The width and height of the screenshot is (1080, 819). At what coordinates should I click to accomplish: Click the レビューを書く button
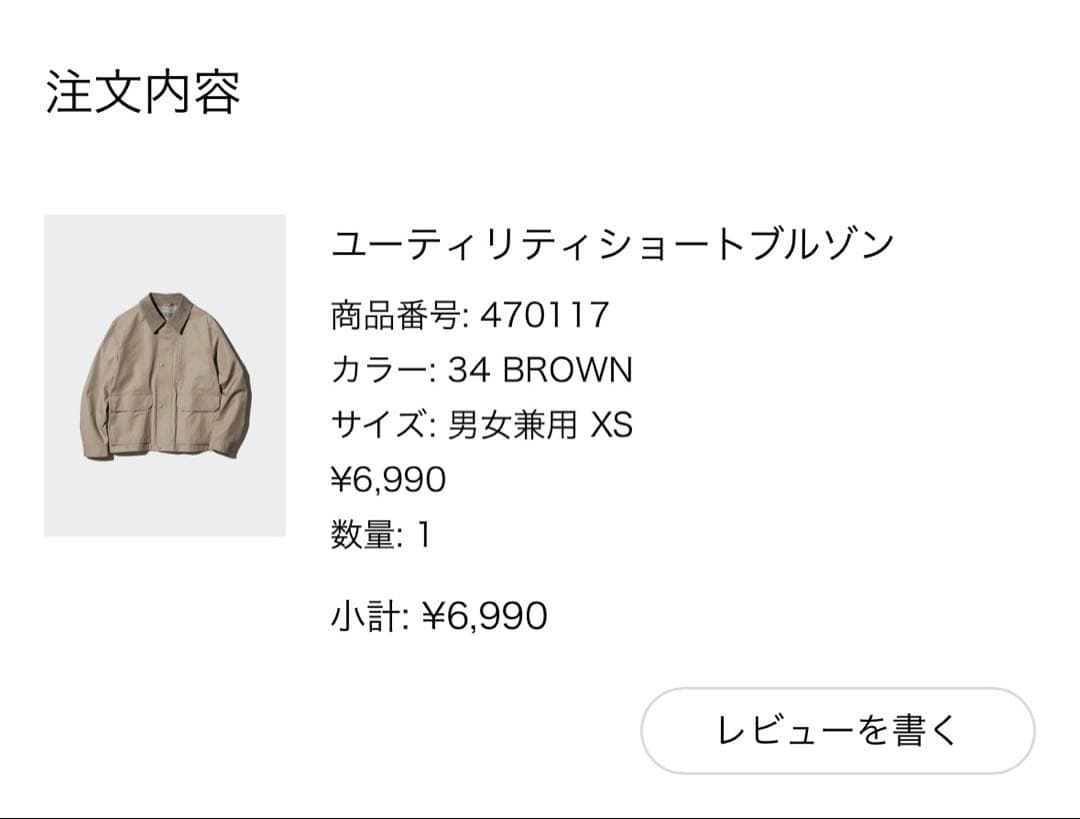click(x=837, y=730)
